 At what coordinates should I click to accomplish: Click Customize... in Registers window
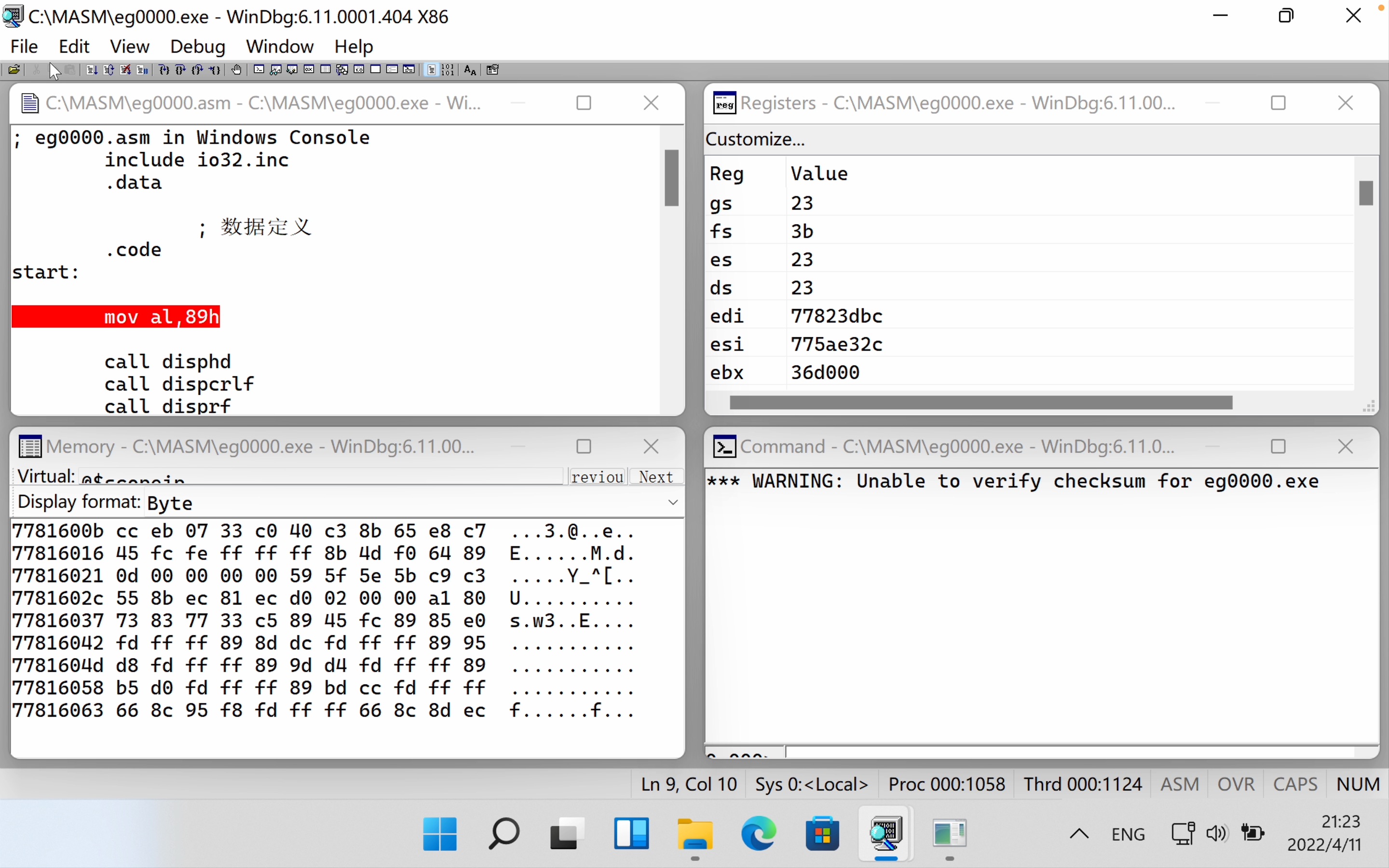(x=755, y=139)
